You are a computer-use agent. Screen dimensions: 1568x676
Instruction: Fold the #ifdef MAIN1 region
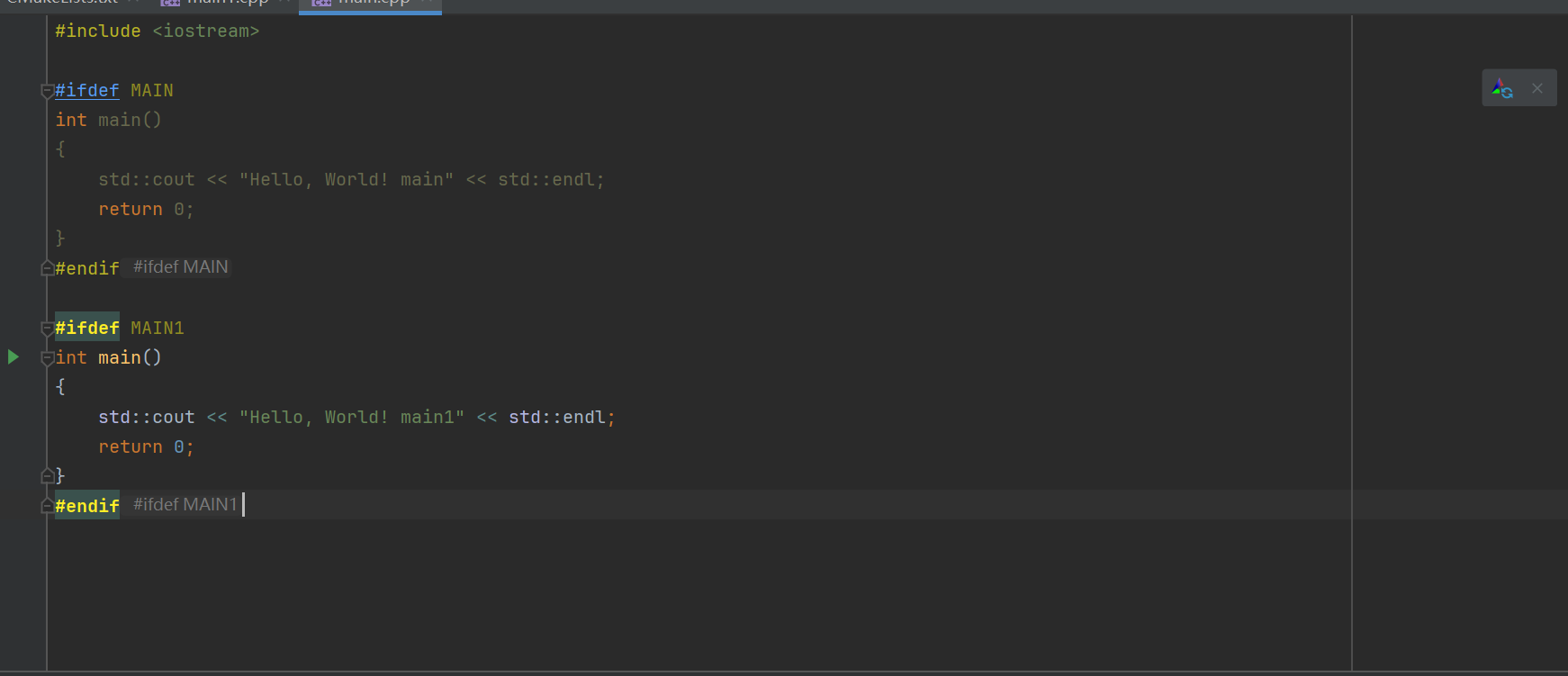coord(47,329)
